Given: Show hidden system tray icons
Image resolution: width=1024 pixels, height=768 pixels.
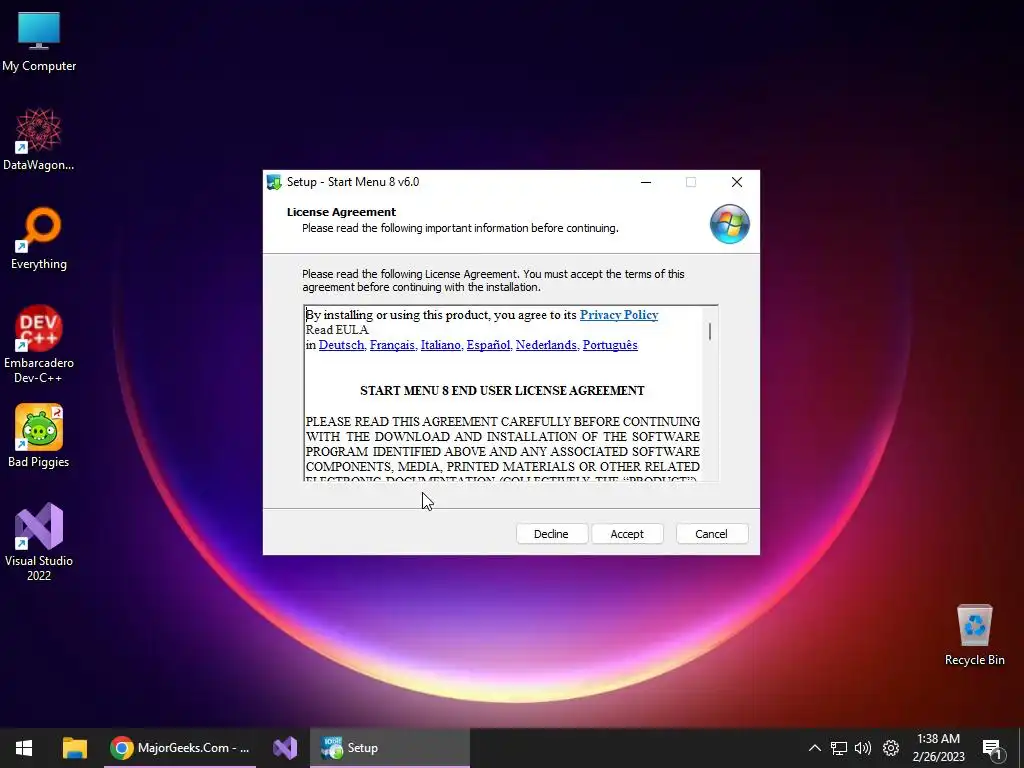Looking at the screenshot, I should (x=814, y=748).
